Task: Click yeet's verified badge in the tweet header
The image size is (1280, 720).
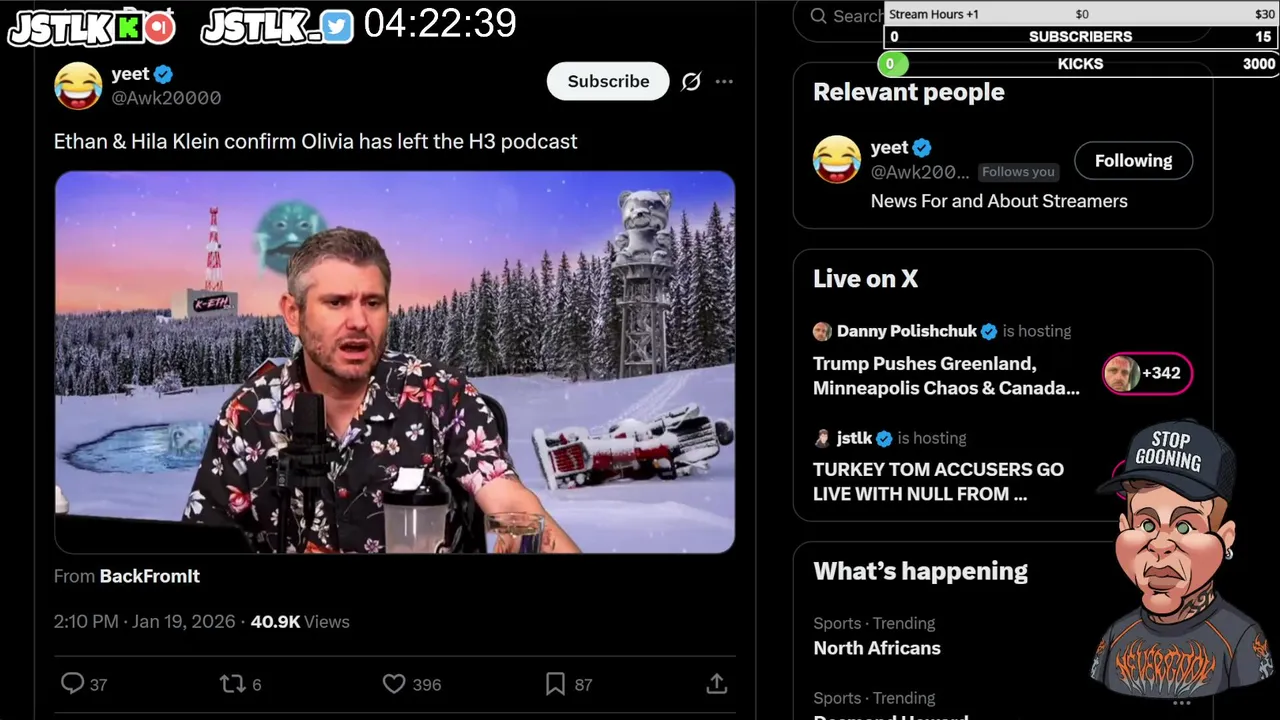Action: pos(163,74)
